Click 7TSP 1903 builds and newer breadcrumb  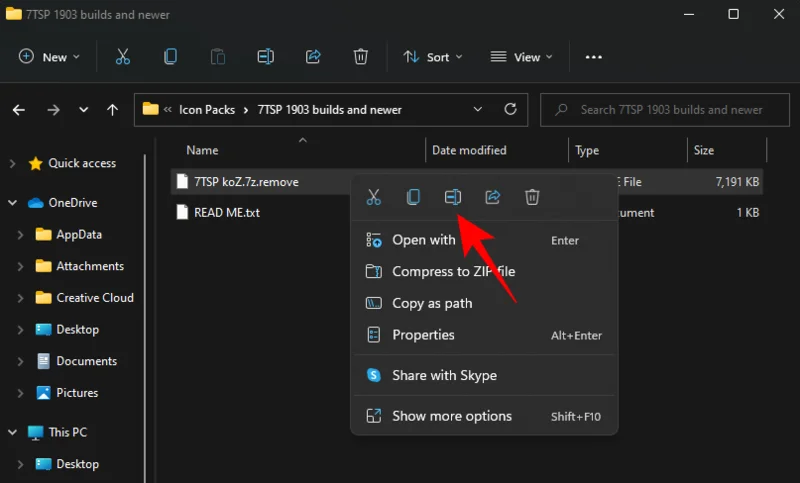click(329, 110)
